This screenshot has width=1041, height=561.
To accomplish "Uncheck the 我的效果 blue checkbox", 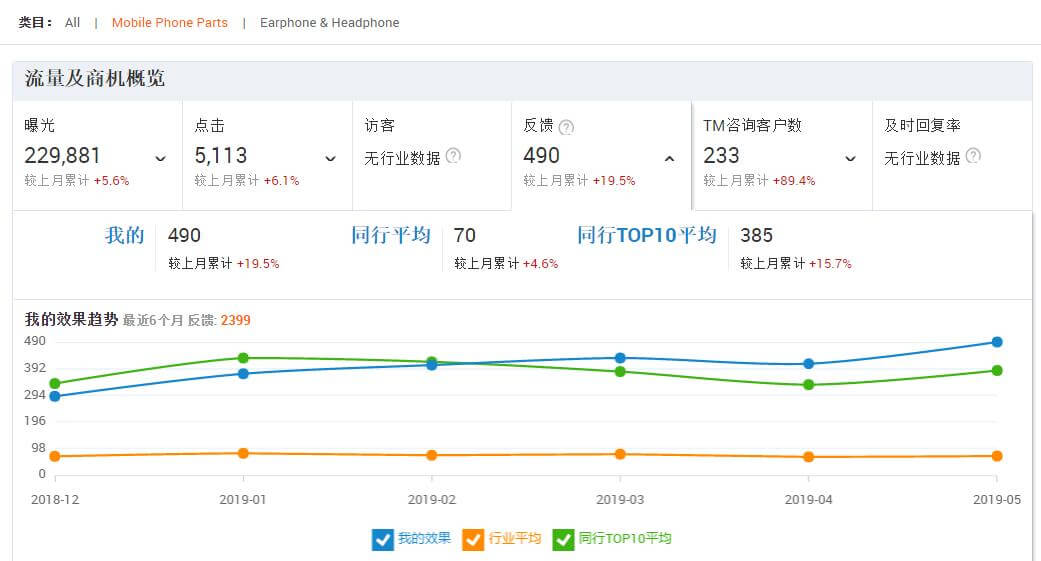I will pyautogui.click(x=382, y=539).
